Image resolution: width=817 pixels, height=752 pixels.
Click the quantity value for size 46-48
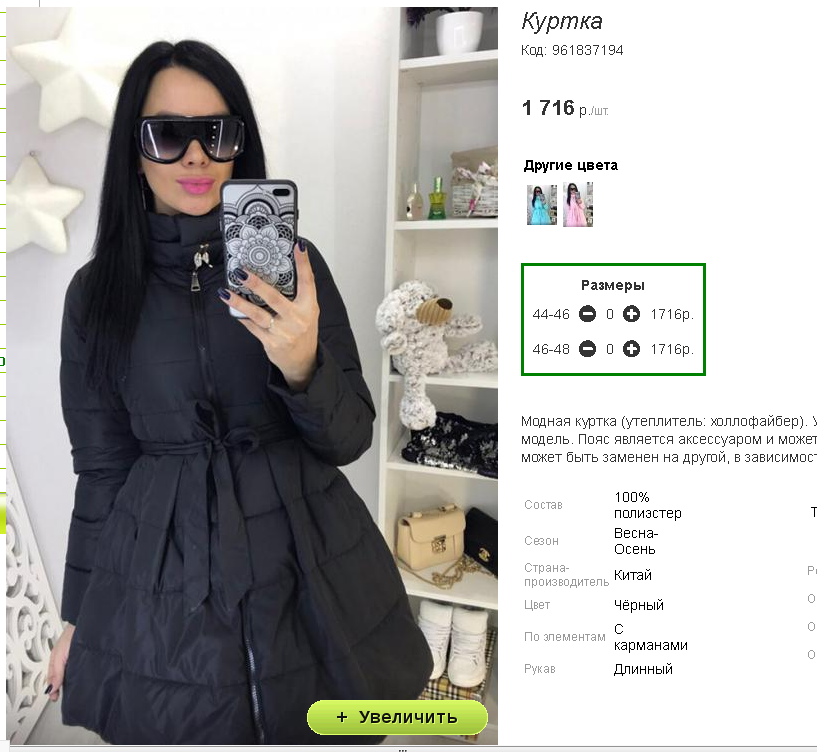(610, 349)
